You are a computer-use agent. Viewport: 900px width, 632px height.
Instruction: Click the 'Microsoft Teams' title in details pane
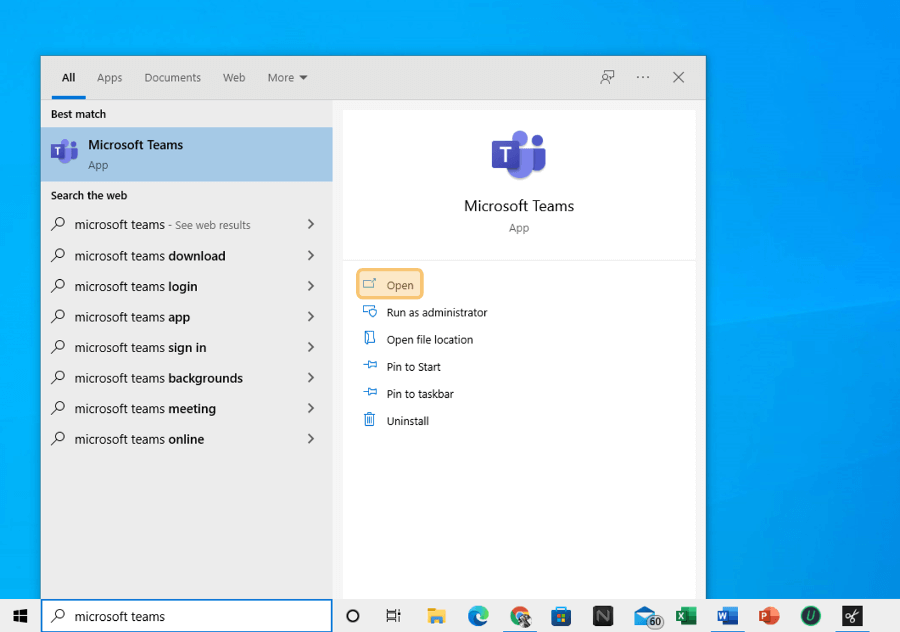pyautogui.click(x=519, y=206)
